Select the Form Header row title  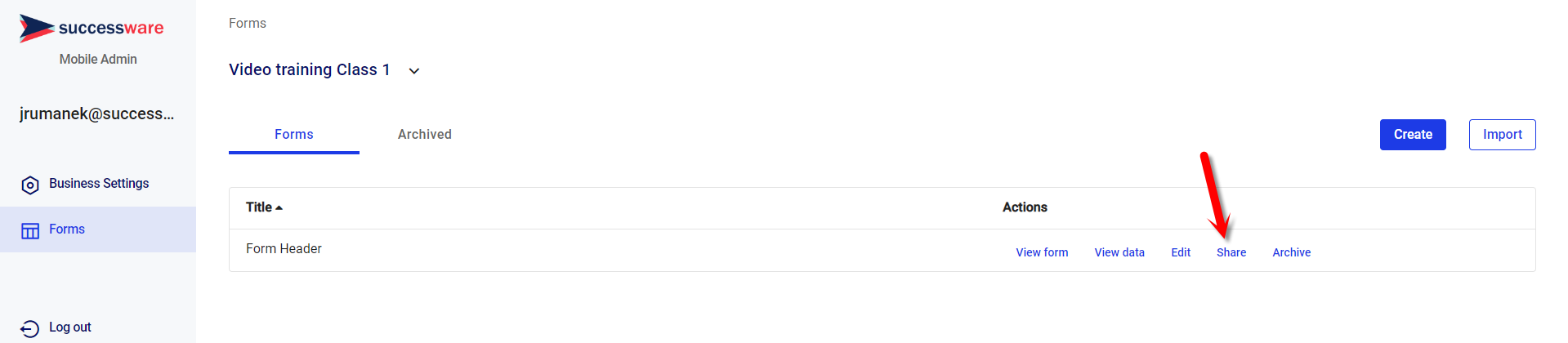point(284,249)
